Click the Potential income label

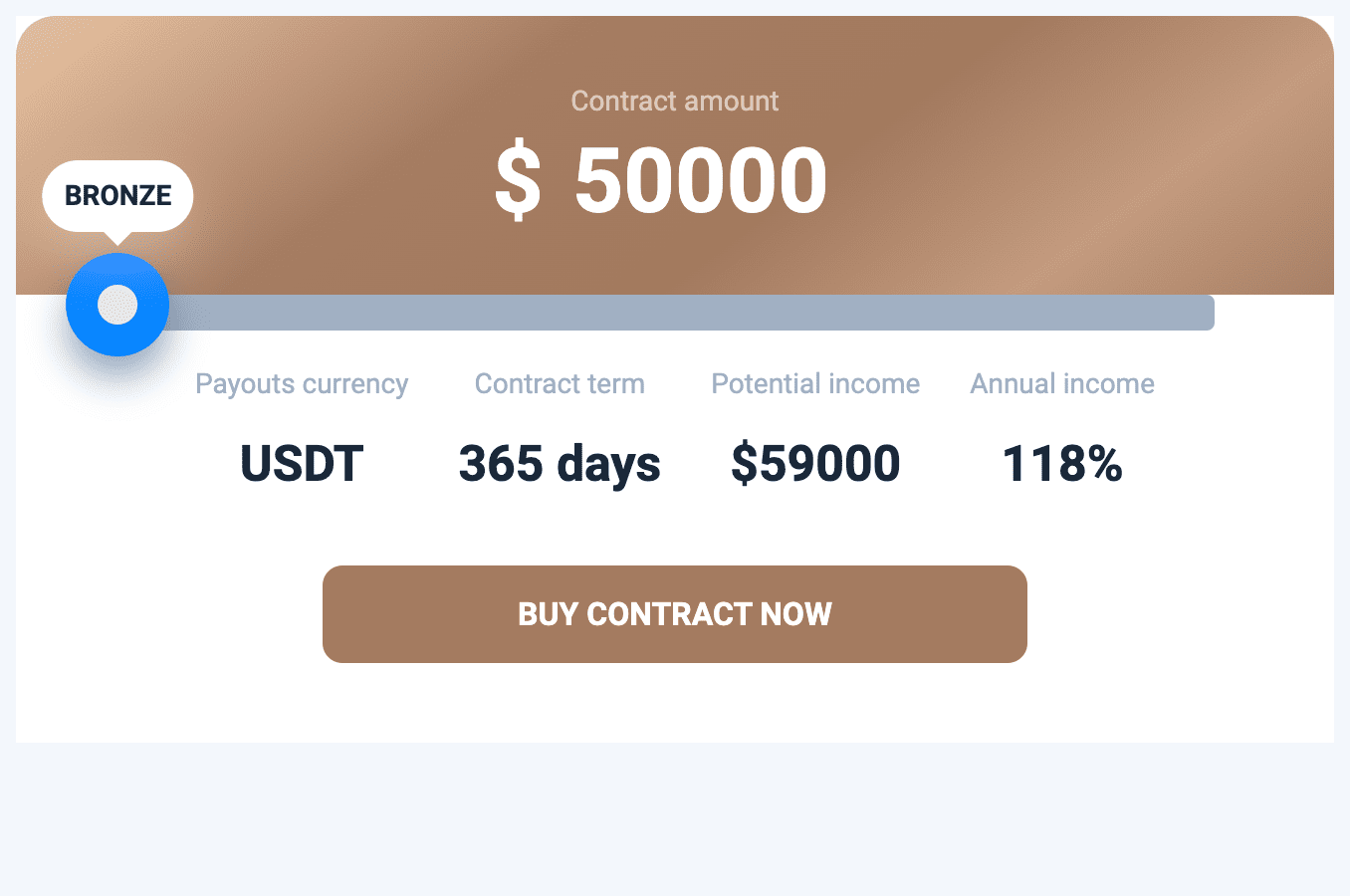point(815,384)
